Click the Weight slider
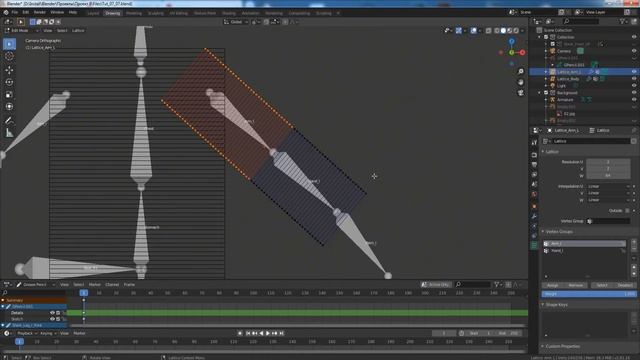This screenshot has width=640, height=360. (x=589, y=294)
